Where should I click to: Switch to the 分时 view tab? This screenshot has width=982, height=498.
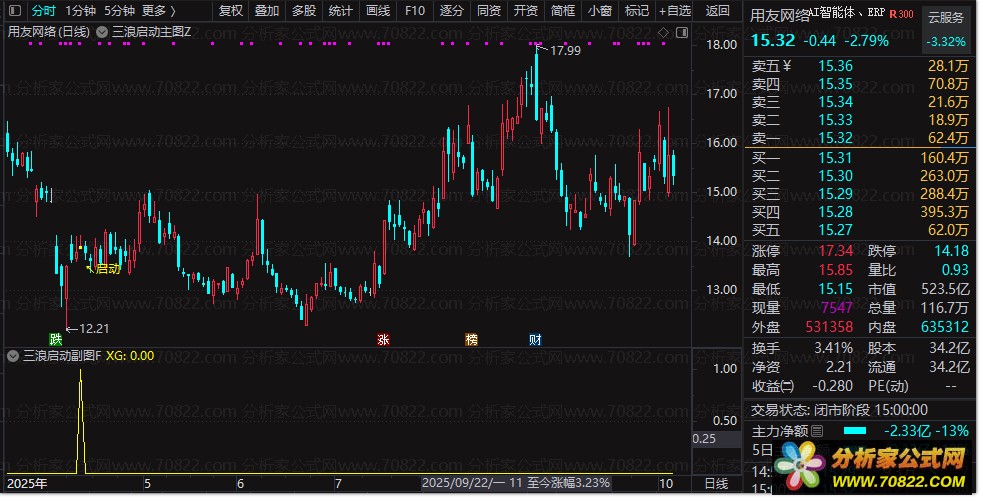[43, 11]
